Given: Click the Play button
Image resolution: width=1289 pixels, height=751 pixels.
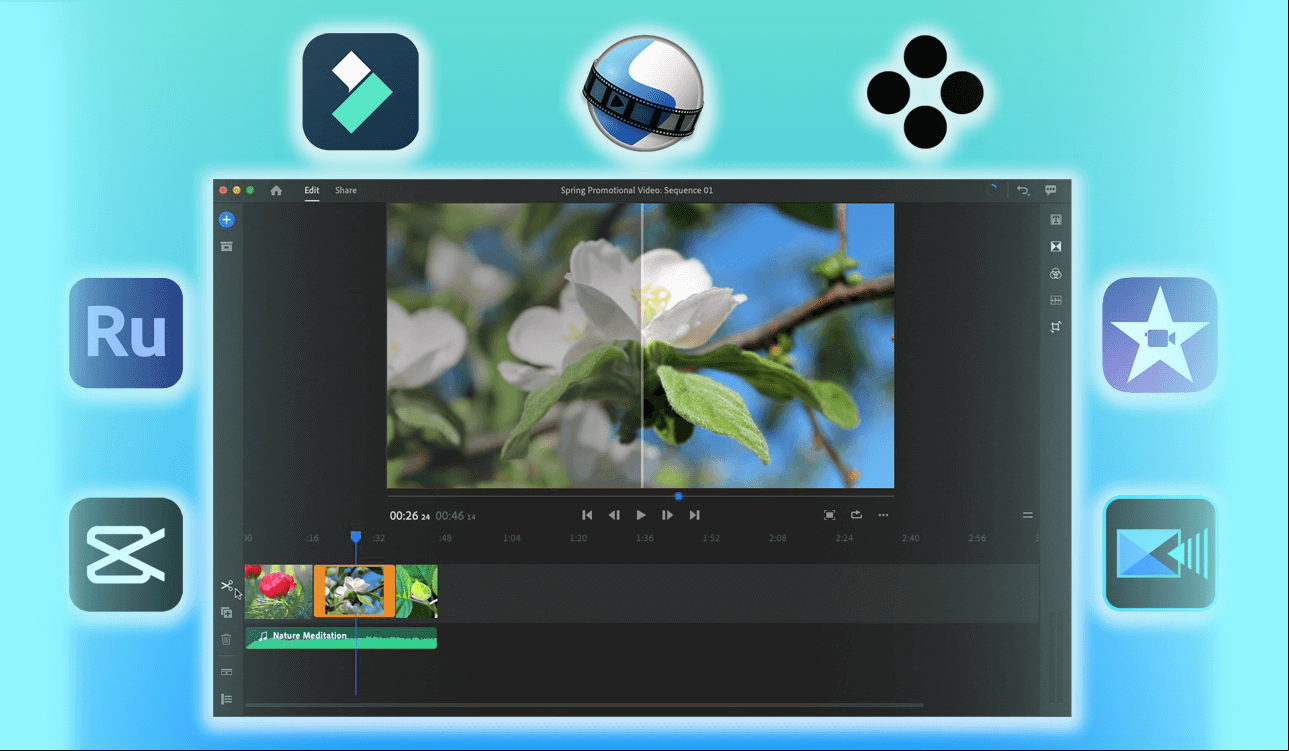Looking at the screenshot, I should 641,515.
